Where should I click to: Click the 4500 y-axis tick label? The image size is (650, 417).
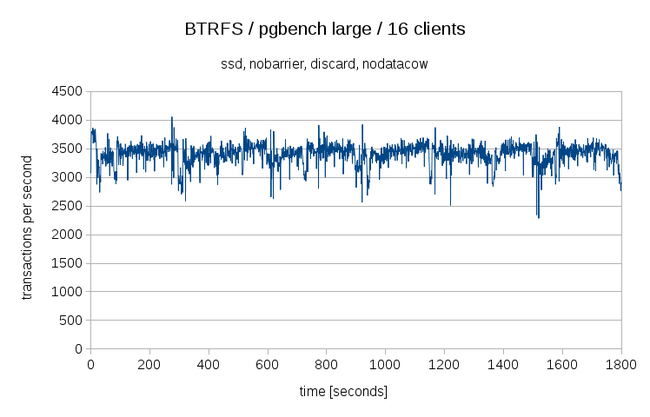point(67,91)
